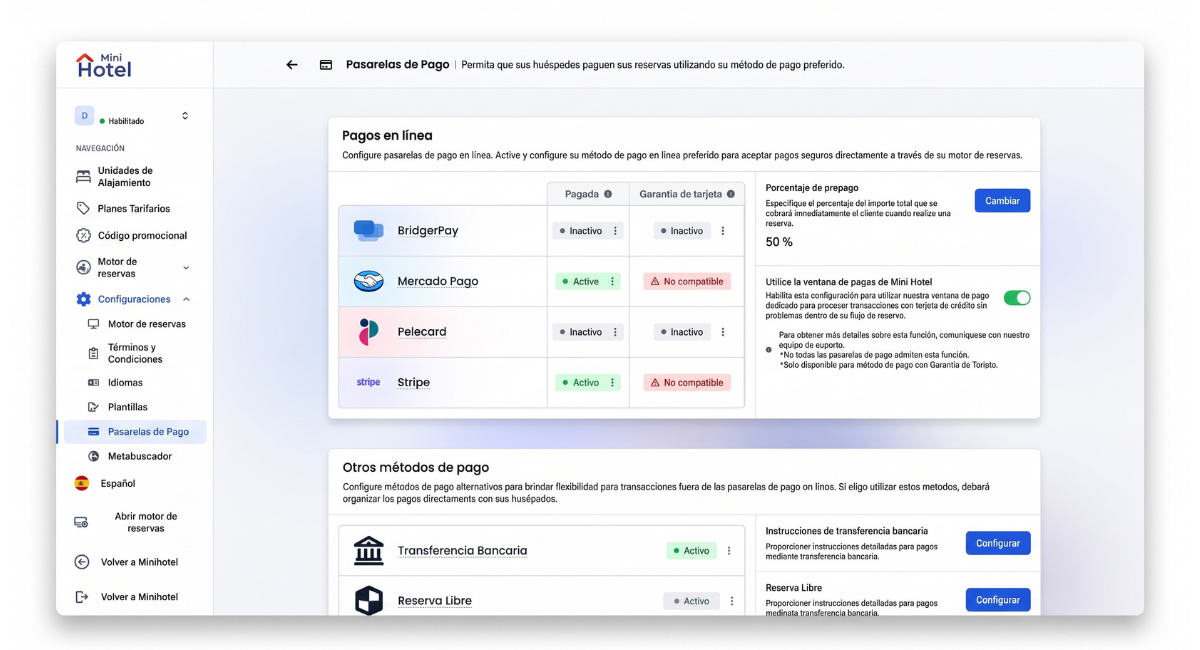Click the 50 % prepayment value
Screen dimensions: 1200x650
click(779, 242)
